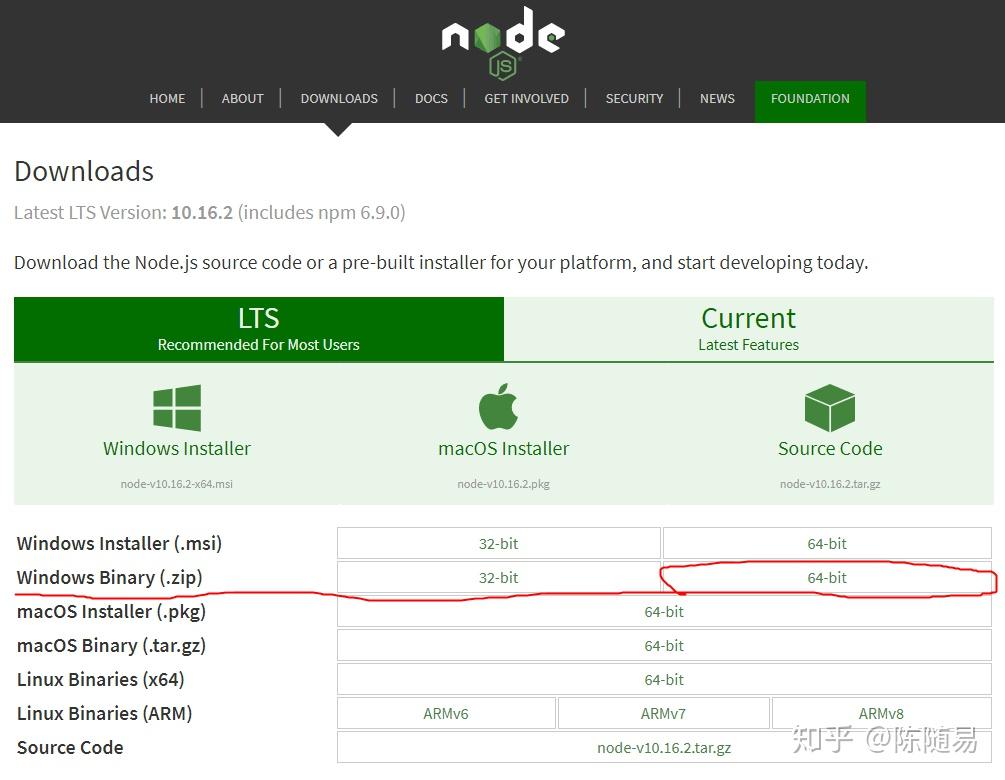1005x780 pixels.
Task: Download the 64-bit Linux x64 binary
Action: 664,679
